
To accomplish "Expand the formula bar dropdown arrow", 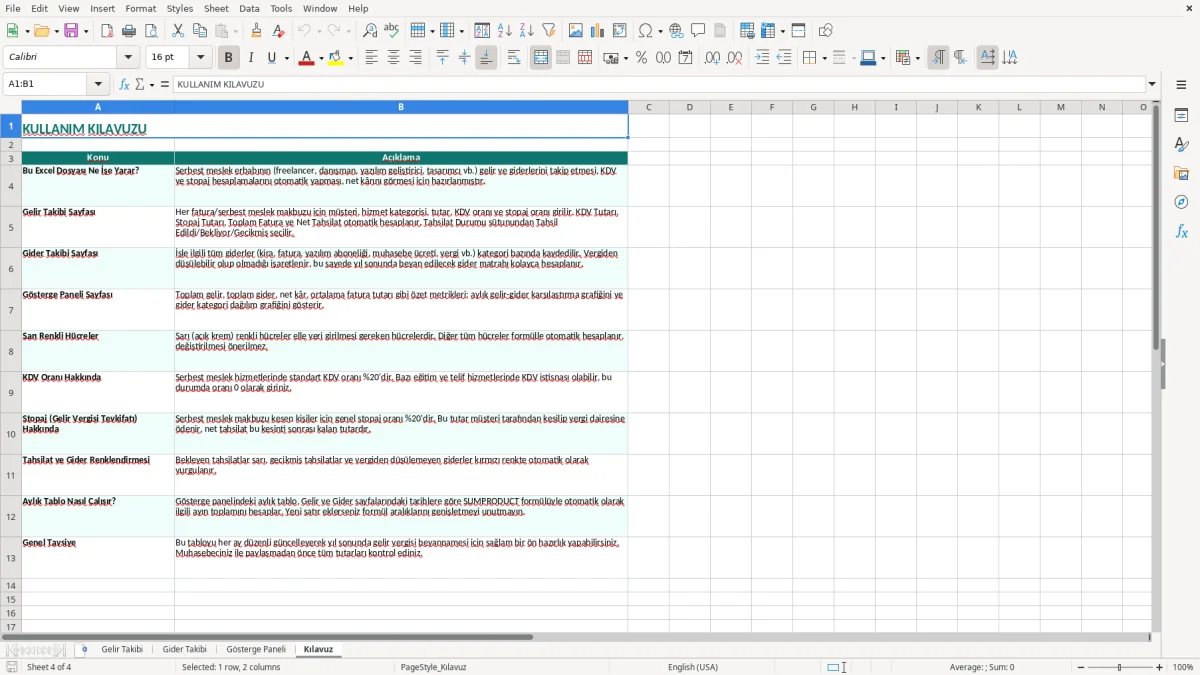I will 1152,84.
